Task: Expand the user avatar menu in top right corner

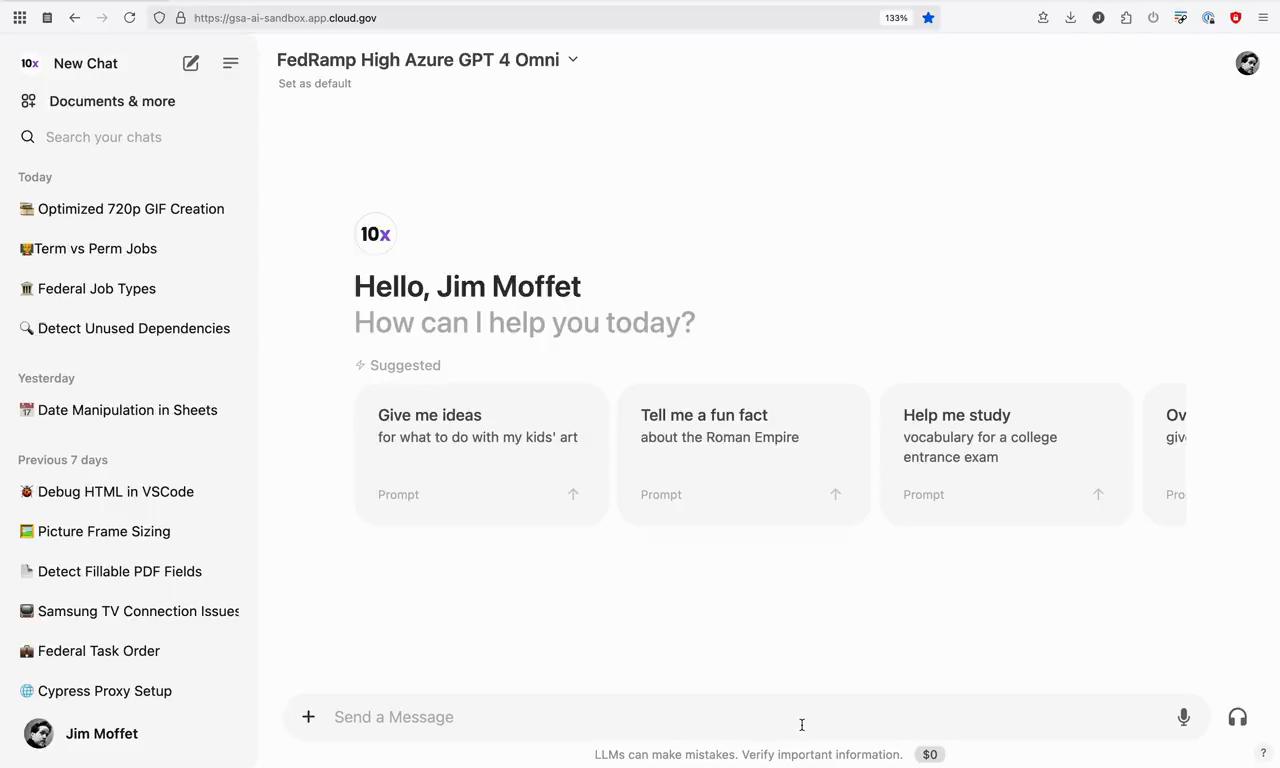Action: (1247, 63)
